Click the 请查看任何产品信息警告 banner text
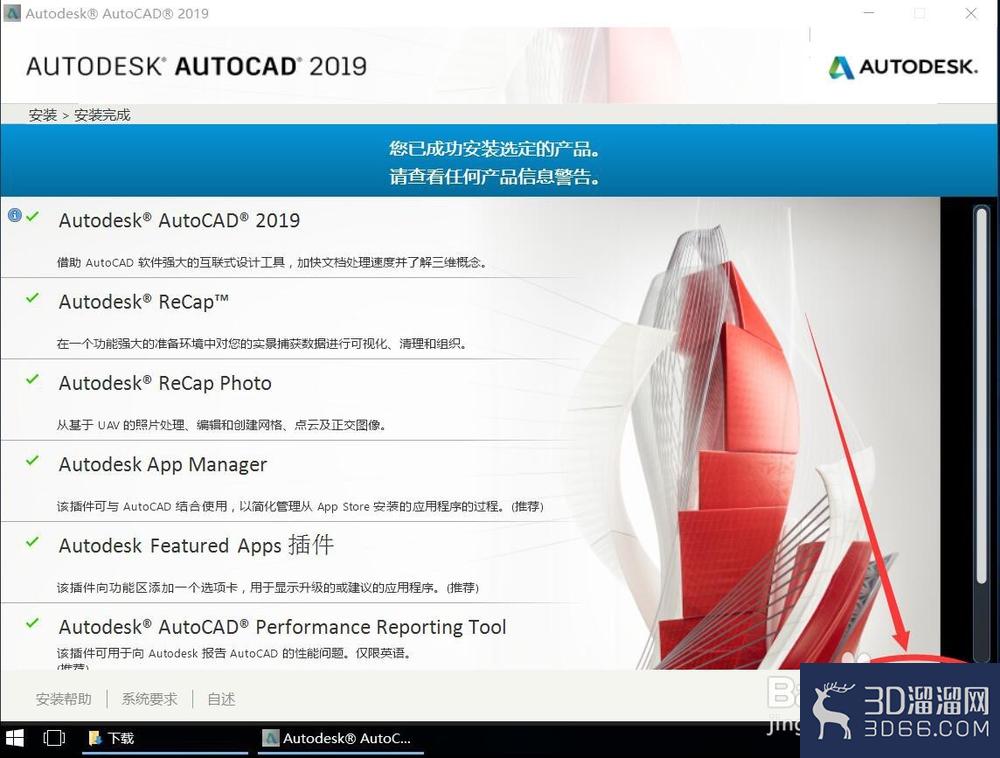Image resolution: width=1000 pixels, height=758 pixels. point(495,177)
